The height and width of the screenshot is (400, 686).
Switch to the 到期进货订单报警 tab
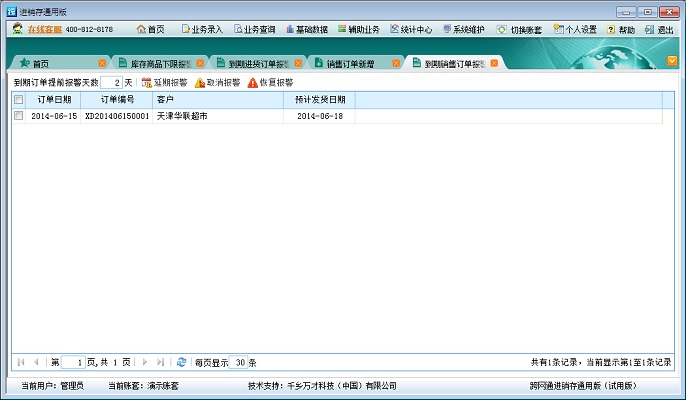point(250,63)
